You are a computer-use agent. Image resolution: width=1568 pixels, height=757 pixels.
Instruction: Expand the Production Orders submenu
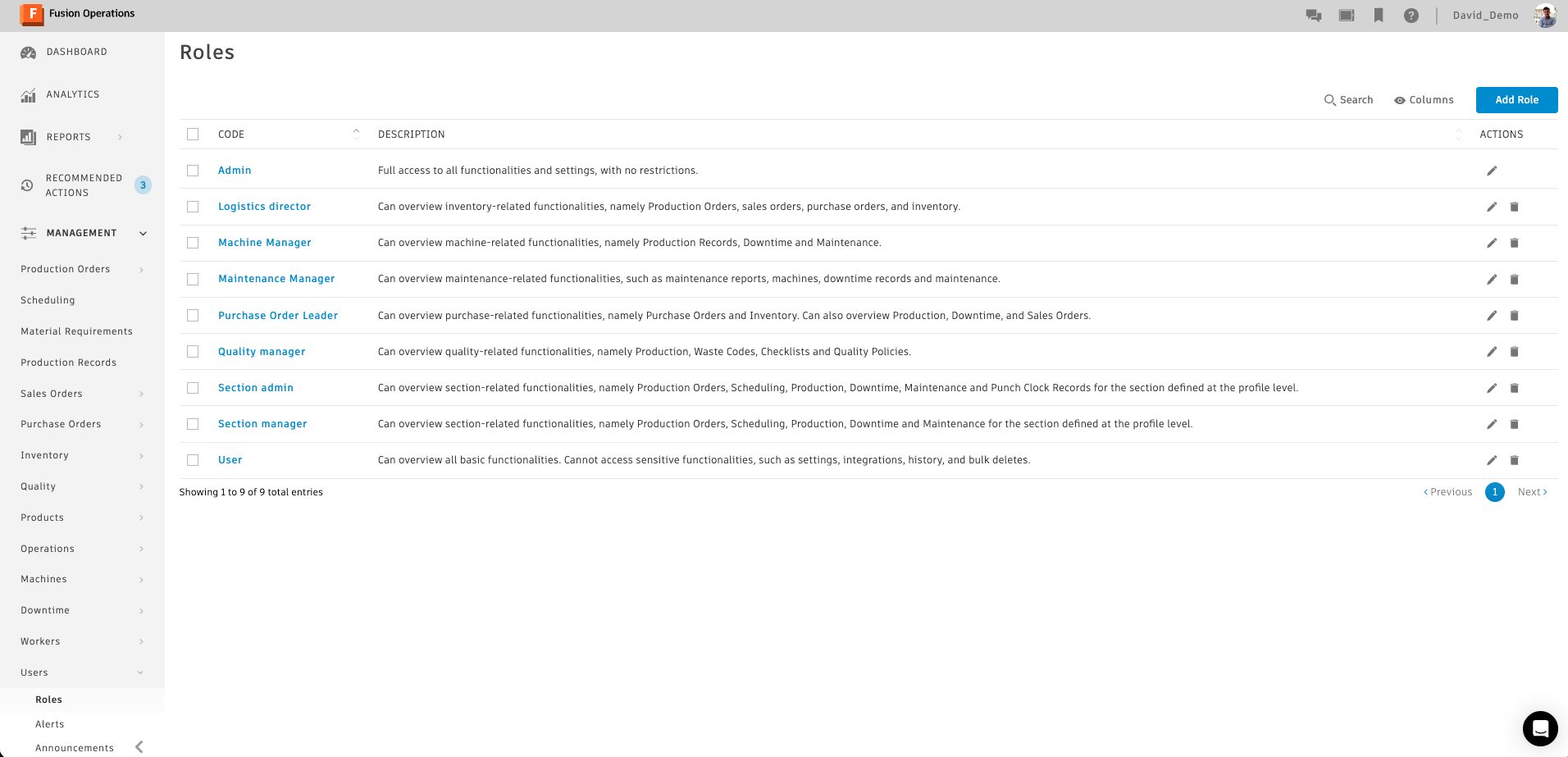tap(141, 270)
